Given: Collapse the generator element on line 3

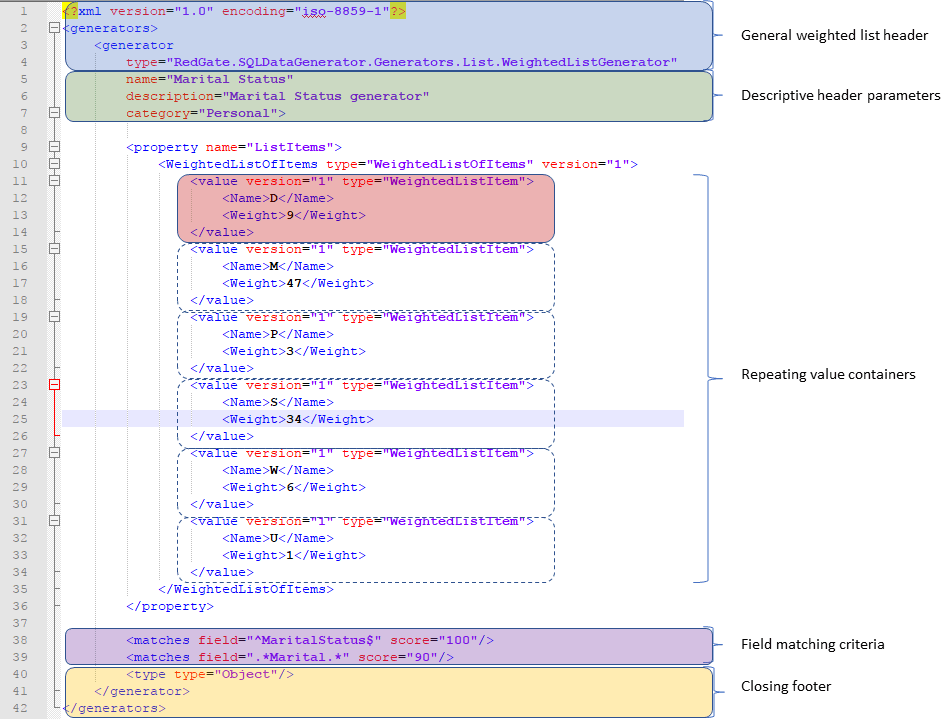Looking at the screenshot, I should coord(55,45).
